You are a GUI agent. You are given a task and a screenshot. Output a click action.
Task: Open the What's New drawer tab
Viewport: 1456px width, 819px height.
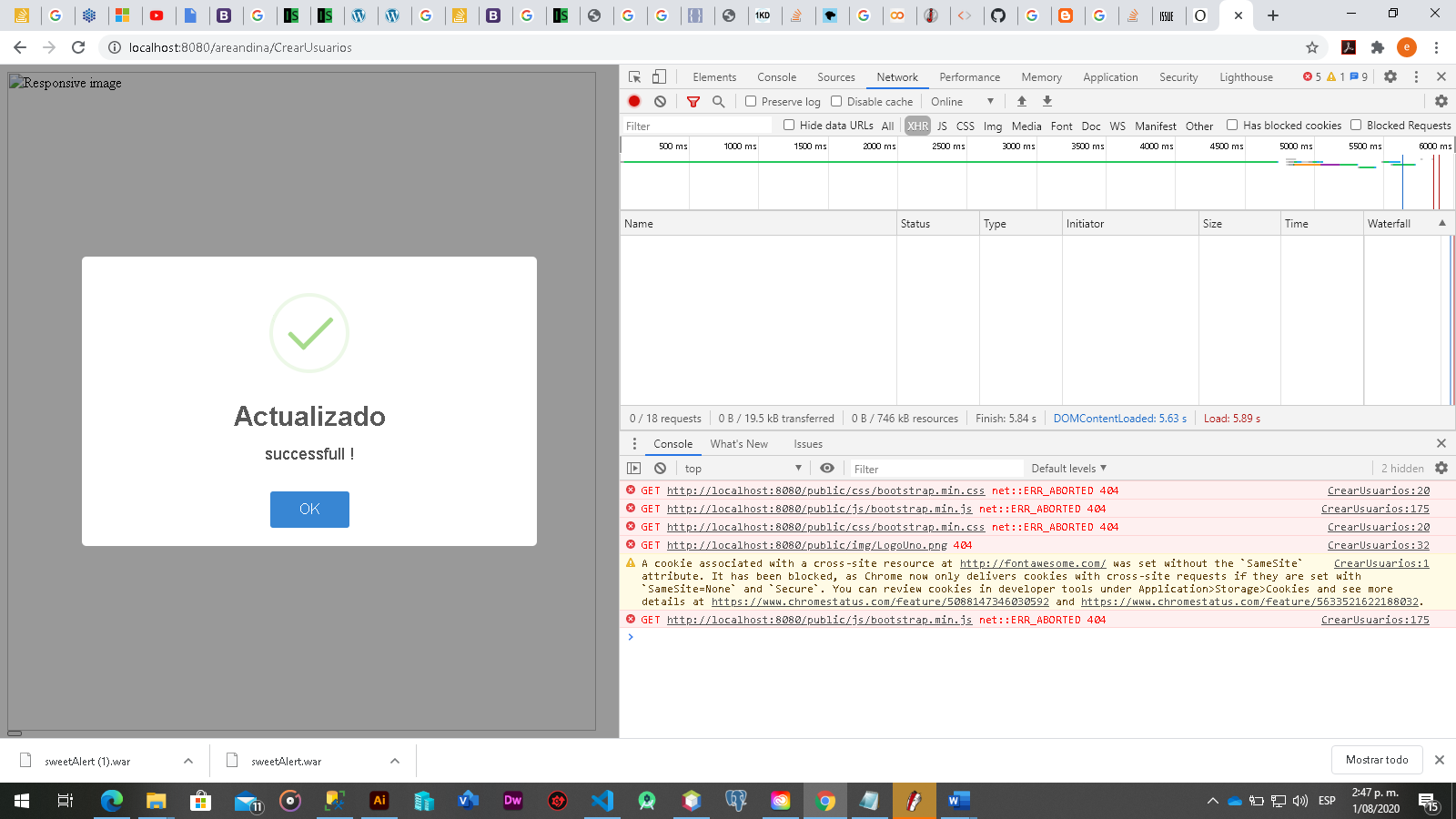tap(739, 444)
